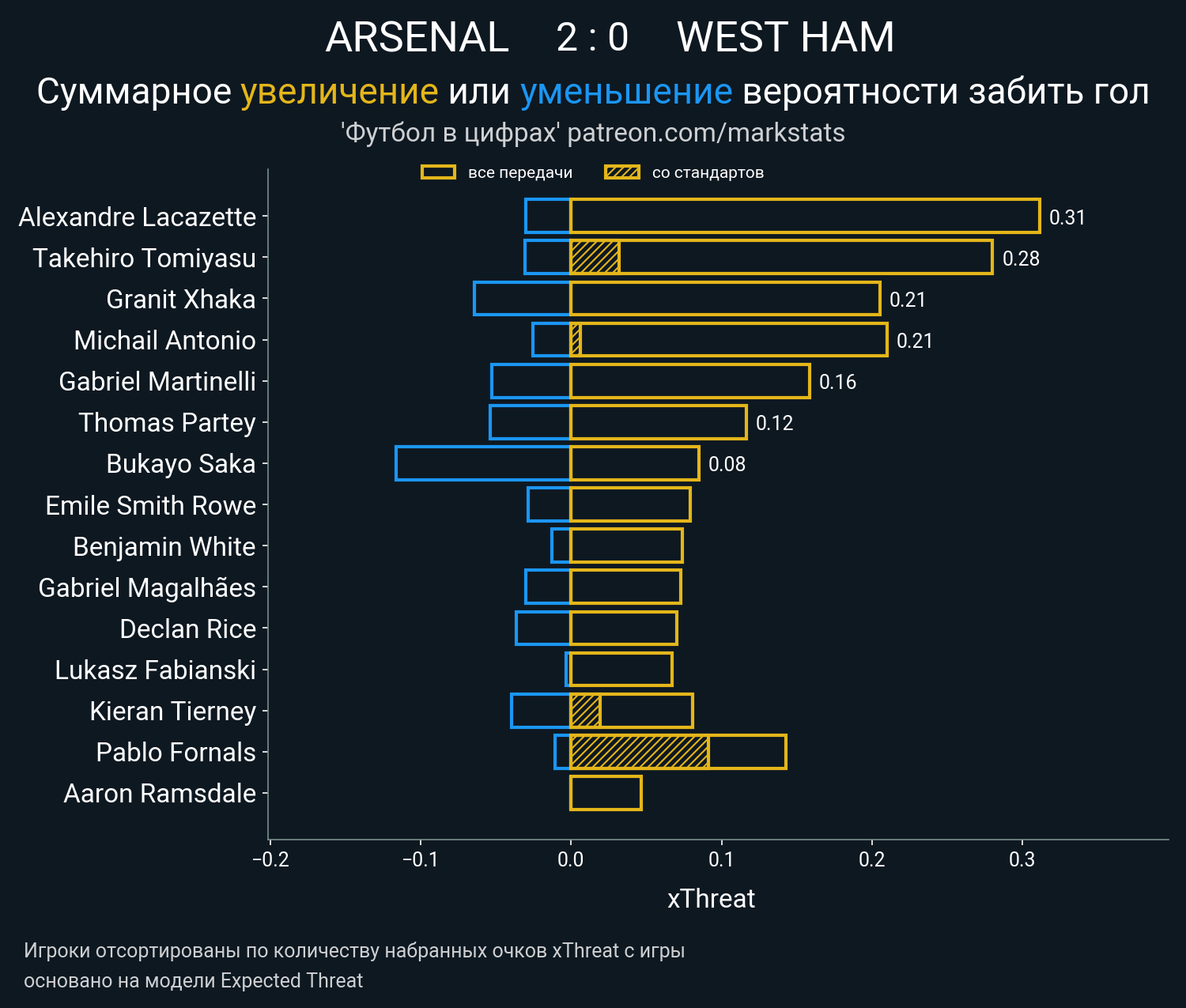Click Lukasz Fabianski's yellow bar
The image size is (1186, 1008).
[x=621, y=670]
